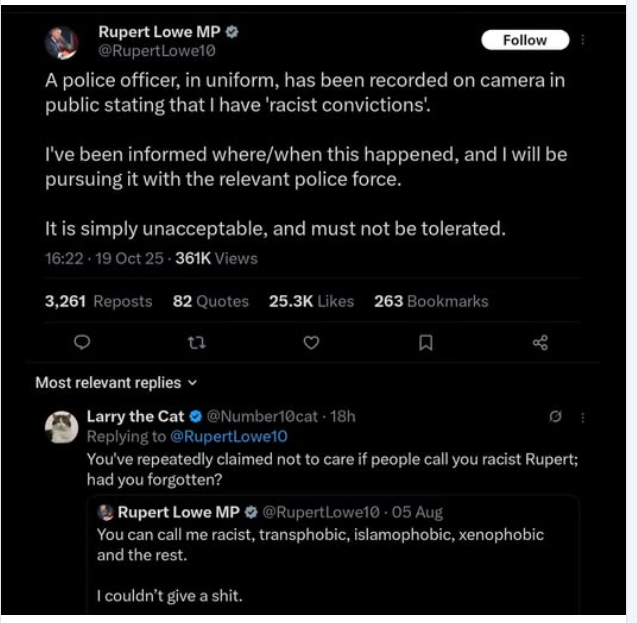637x623 pixels.
Task: Open the share icon on the tweet
Action: tap(540, 343)
